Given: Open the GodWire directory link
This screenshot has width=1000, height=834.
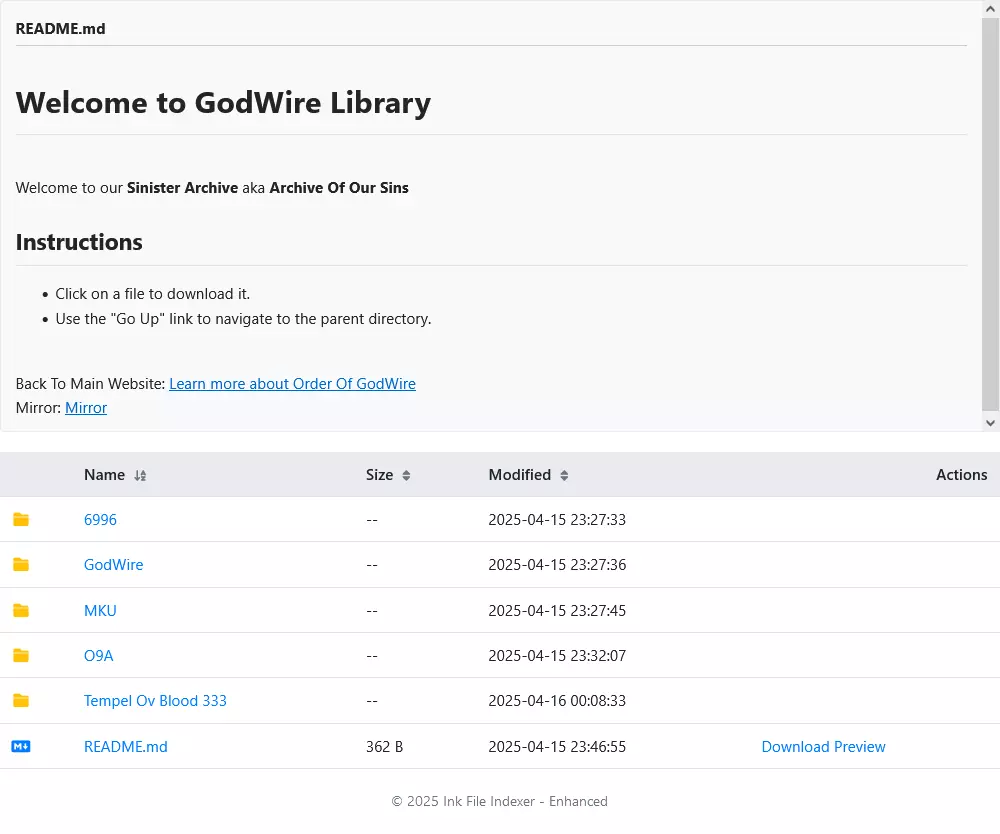Looking at the screenshot, I should [113, 565].
